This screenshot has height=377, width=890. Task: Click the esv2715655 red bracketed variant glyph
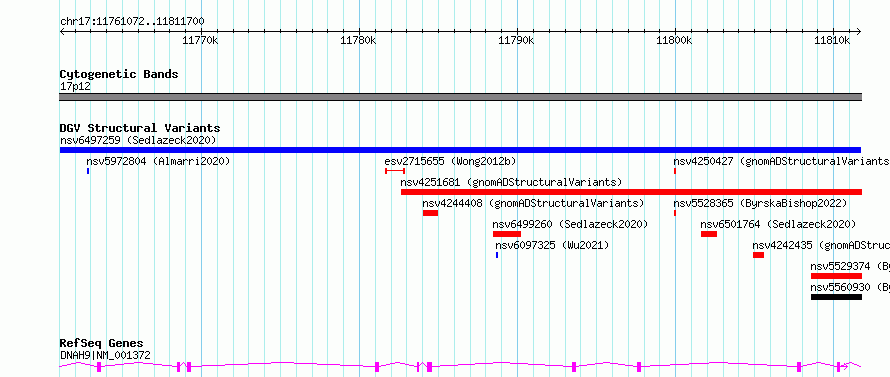[395, 171]
